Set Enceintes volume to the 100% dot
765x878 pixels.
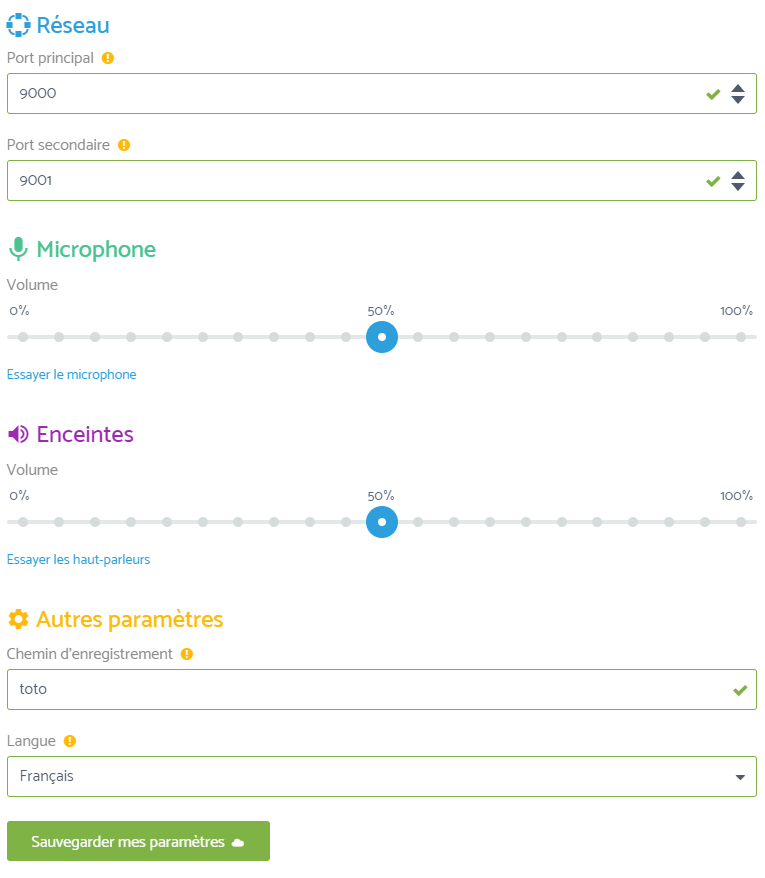741,522
